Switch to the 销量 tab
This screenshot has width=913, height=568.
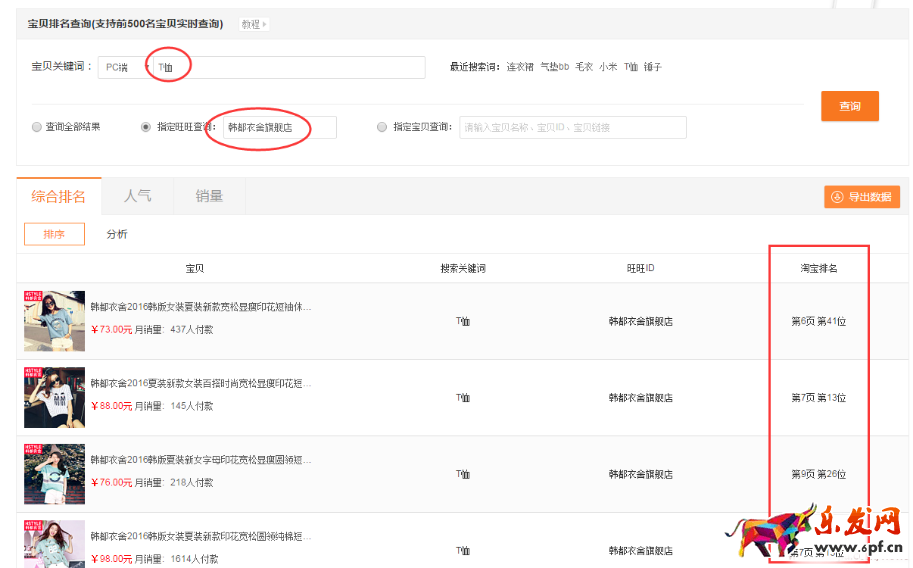209,196
